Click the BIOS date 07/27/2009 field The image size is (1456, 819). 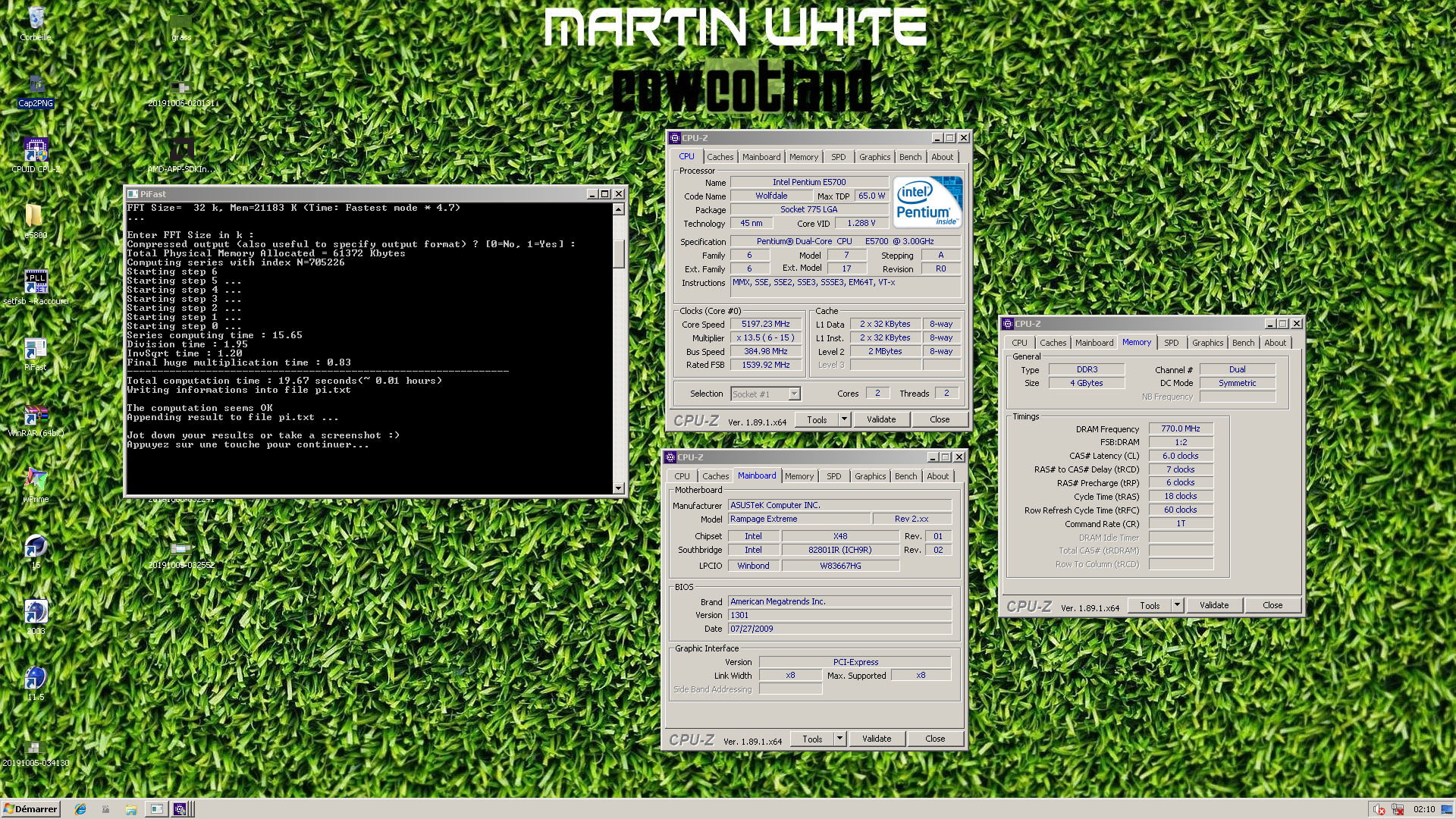tap(839, 629)
